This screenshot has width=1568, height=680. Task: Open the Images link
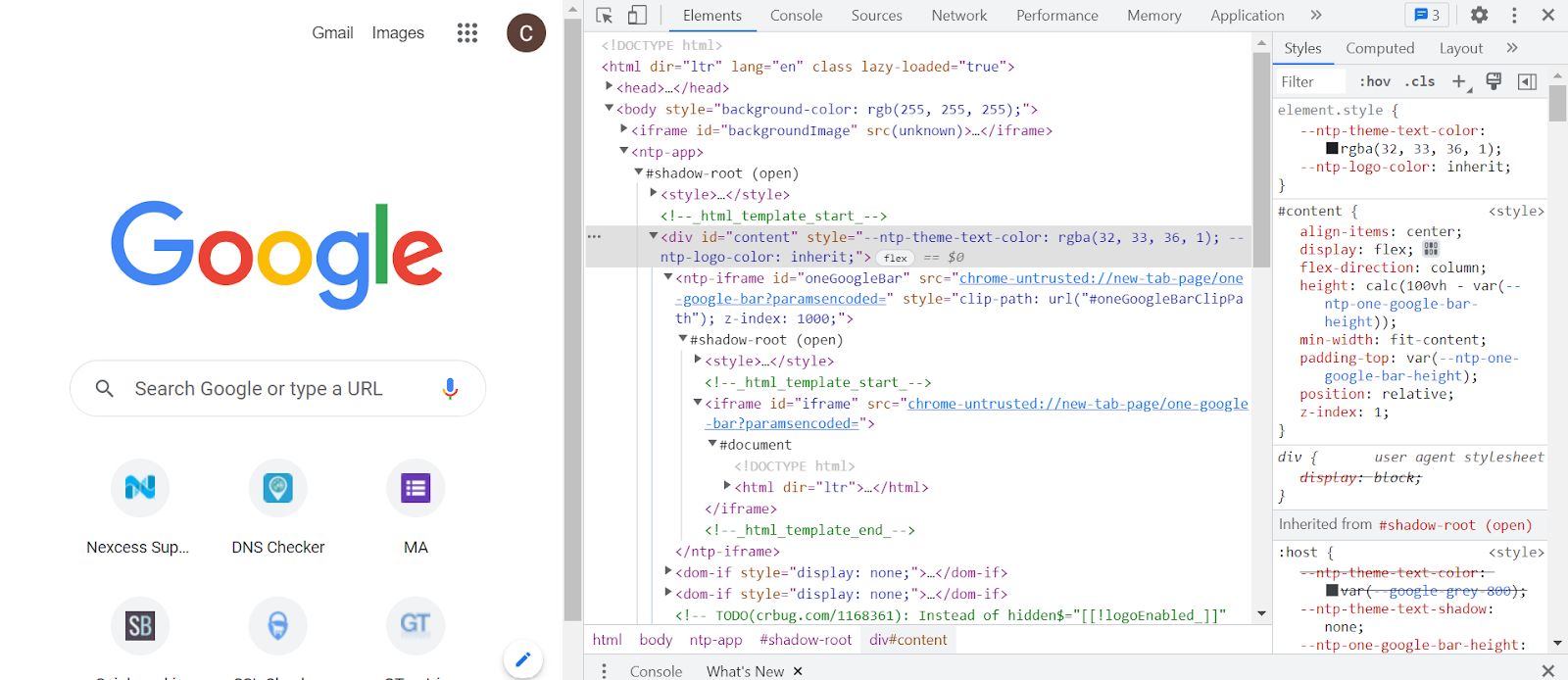[398, 33]
